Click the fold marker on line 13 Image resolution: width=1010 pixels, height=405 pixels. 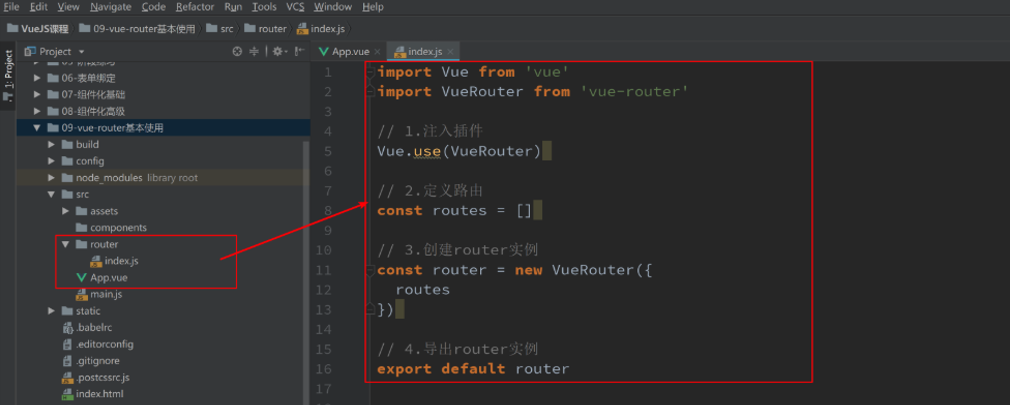(370, 309)
